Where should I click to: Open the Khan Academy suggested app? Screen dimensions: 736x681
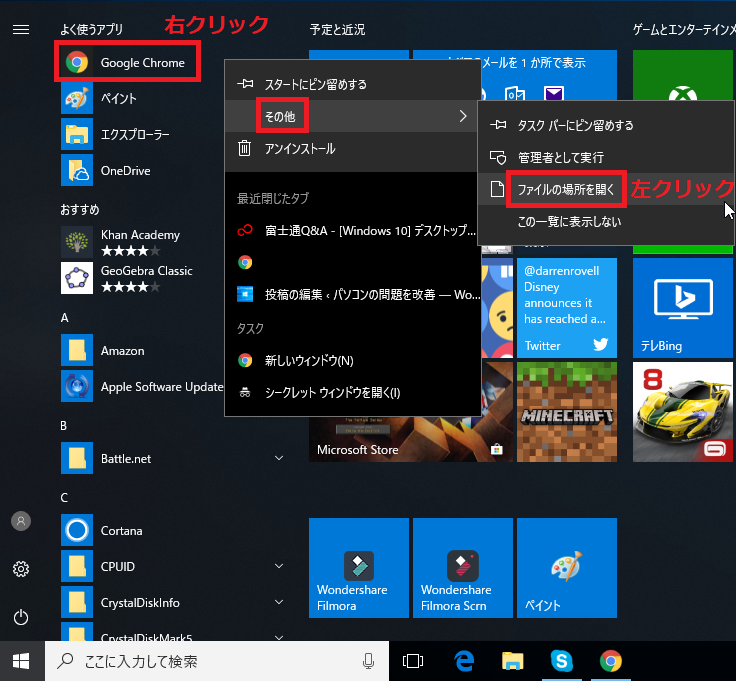[x=141, y=242]
